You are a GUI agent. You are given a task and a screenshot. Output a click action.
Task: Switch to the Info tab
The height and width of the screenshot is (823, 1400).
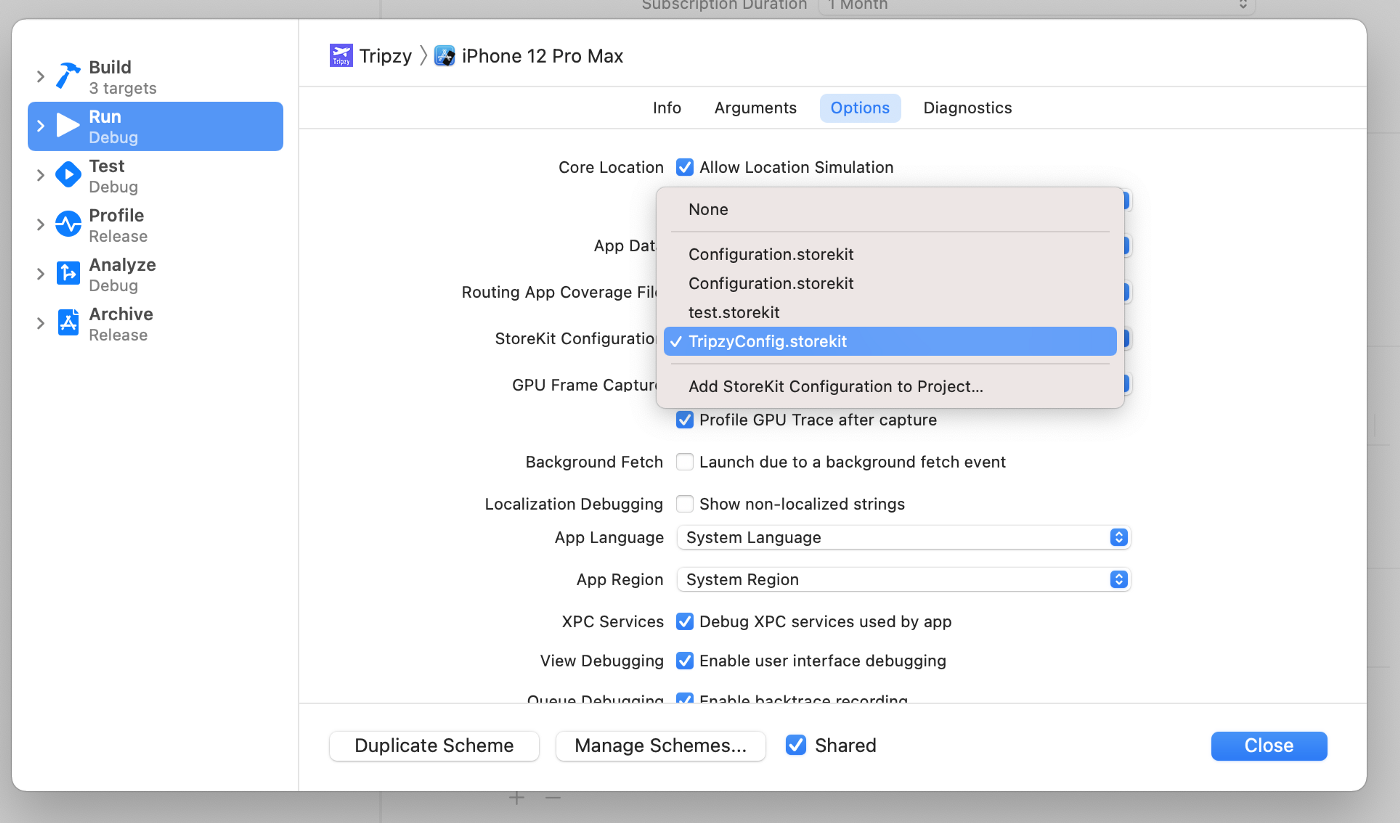667,108
